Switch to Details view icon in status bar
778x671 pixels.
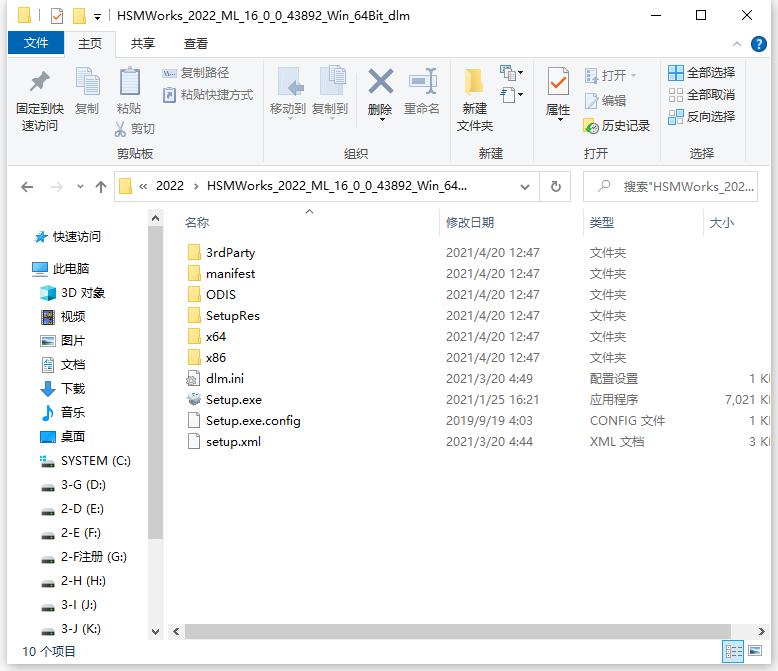[x=733, y=651]
